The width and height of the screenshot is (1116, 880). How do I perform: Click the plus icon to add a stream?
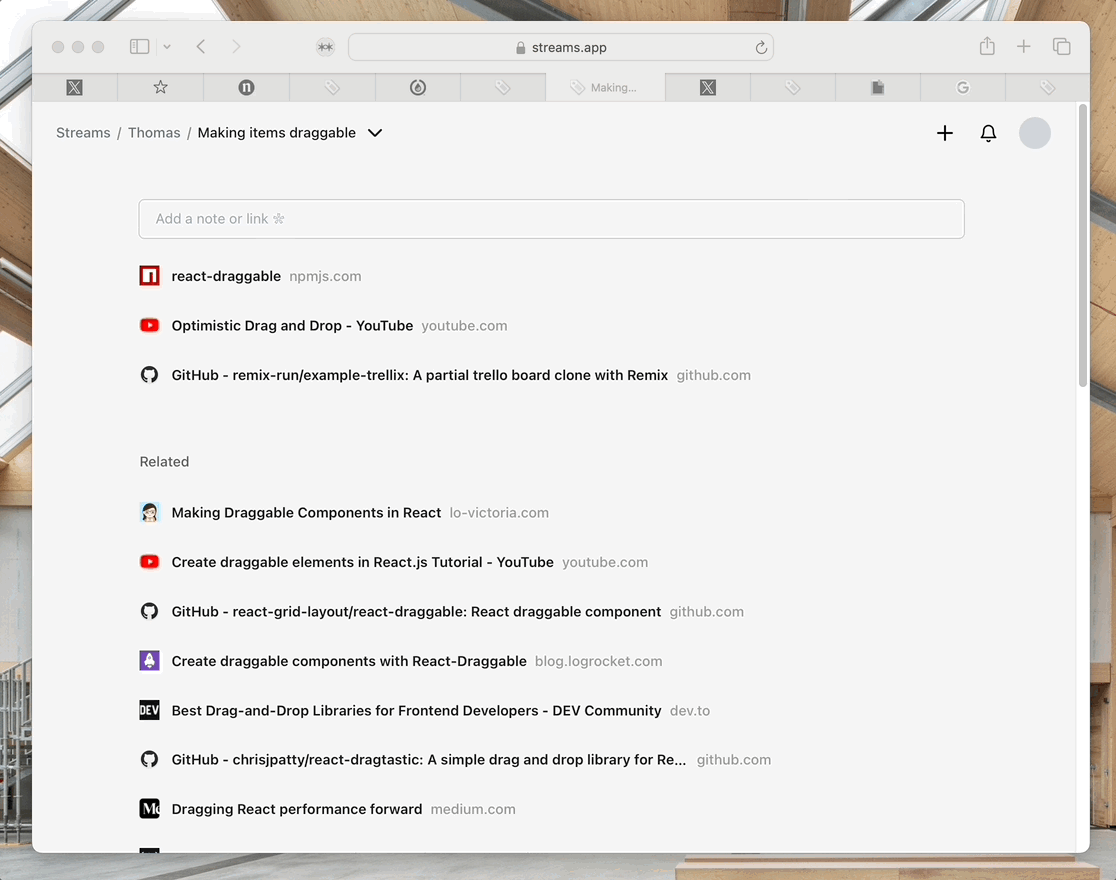[x=944, y=133]
